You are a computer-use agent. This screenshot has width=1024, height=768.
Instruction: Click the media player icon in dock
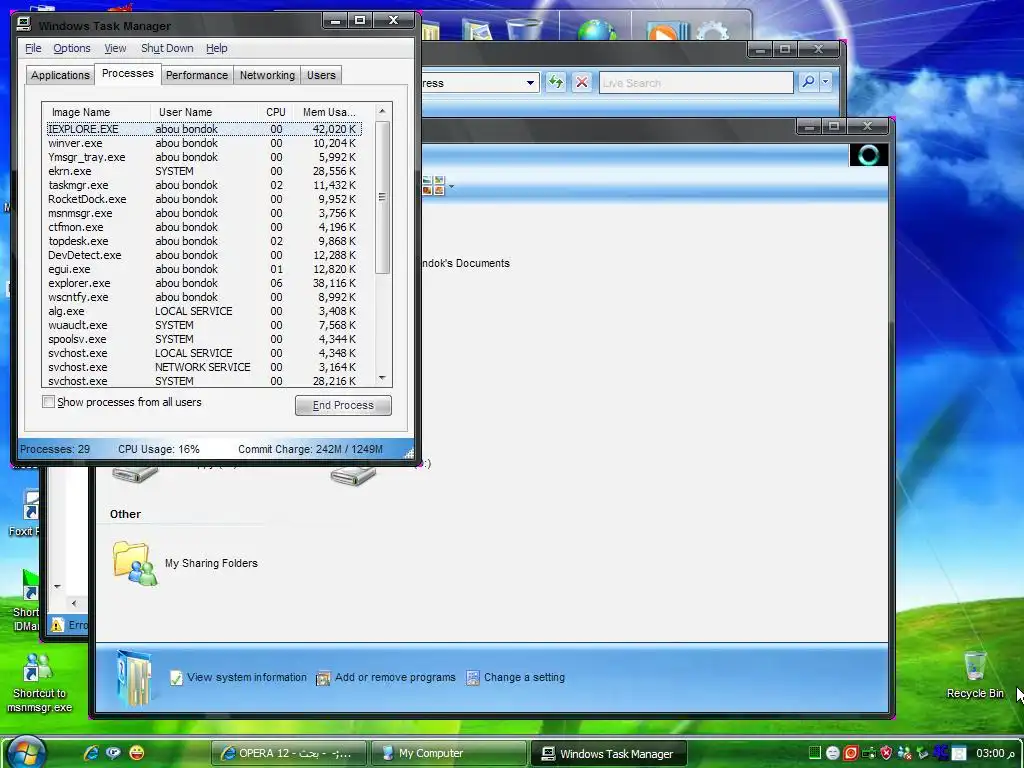point(665,30)
